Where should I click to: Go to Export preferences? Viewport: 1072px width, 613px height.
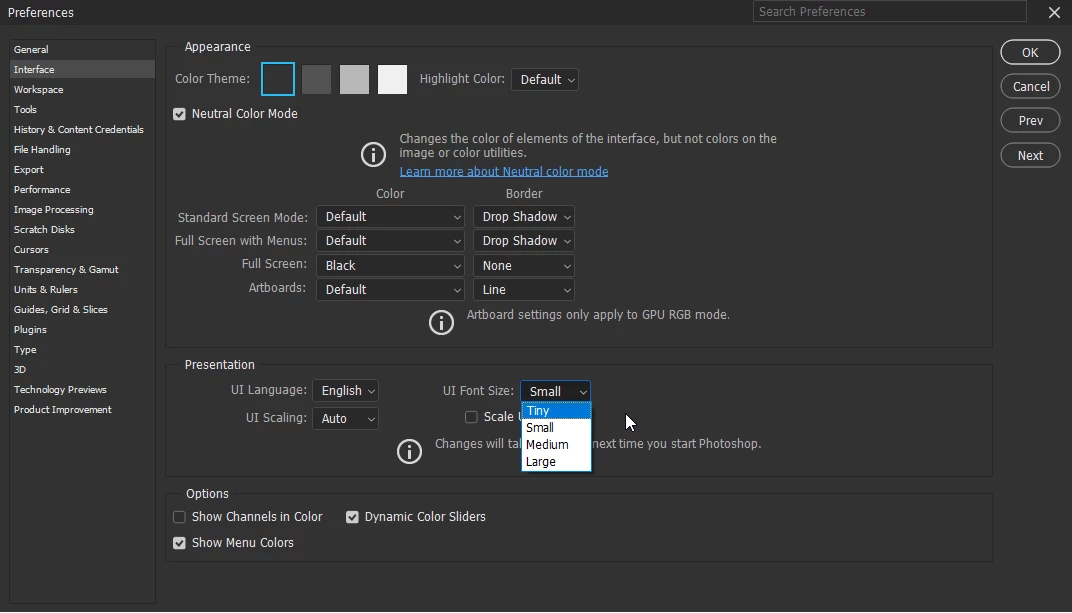click(82, 169)
